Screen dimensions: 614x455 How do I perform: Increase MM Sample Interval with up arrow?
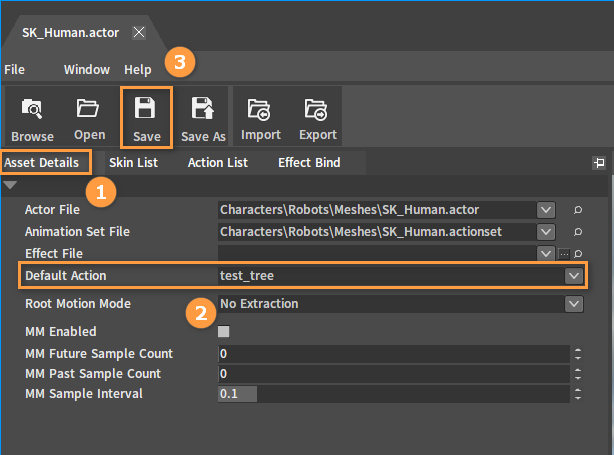point(578,390)
